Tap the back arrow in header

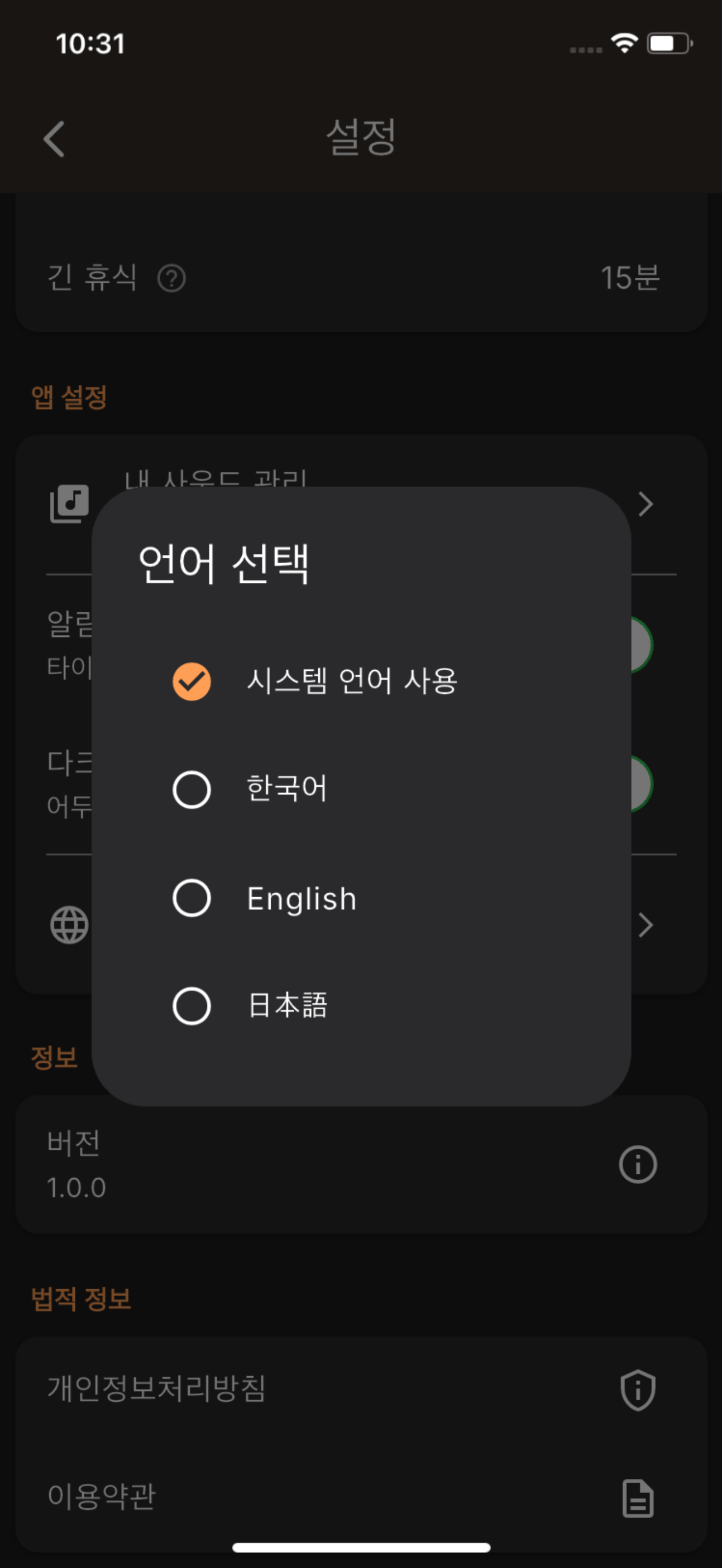point(54,139)
